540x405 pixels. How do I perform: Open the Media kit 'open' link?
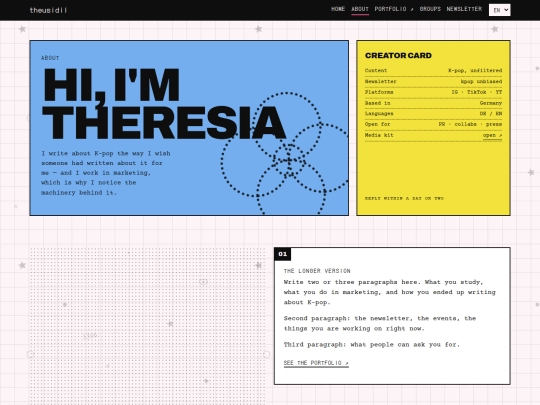tap(492, 135)
